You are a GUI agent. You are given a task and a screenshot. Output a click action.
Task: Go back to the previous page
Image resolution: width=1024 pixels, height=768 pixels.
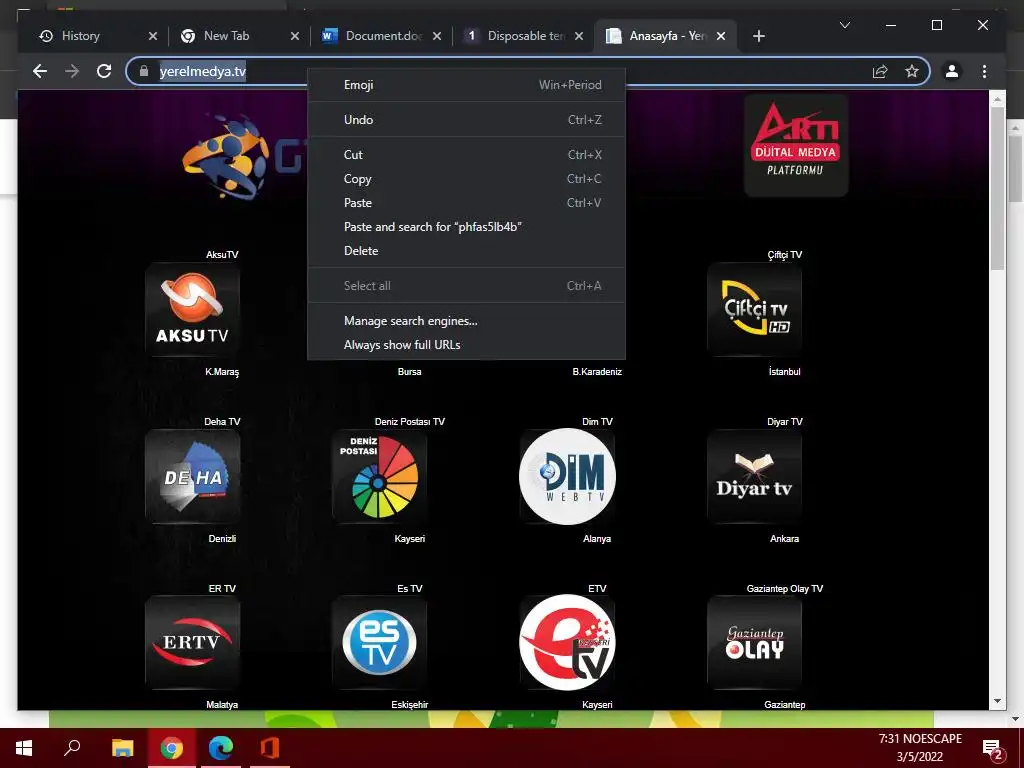pos(40,71)
